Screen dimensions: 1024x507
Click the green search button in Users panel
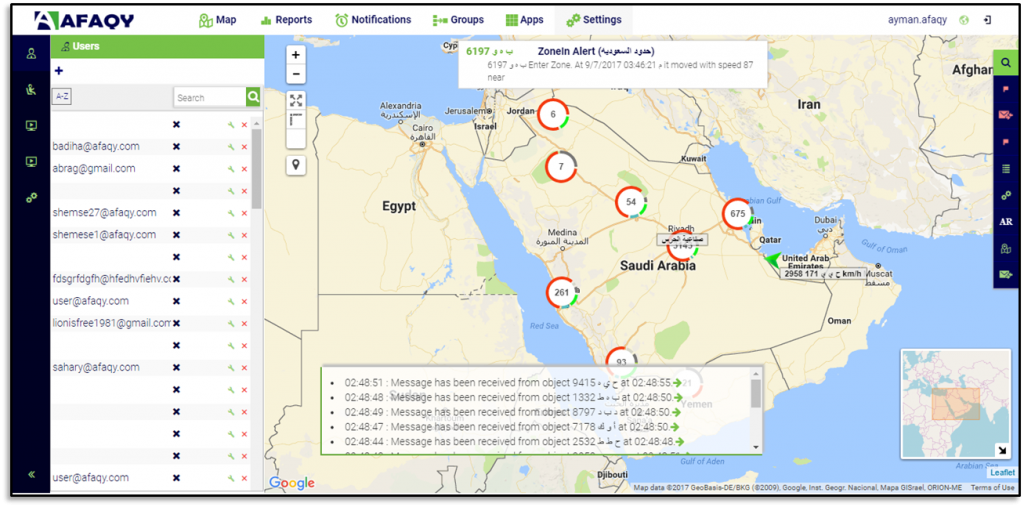(x=253, y=97)
